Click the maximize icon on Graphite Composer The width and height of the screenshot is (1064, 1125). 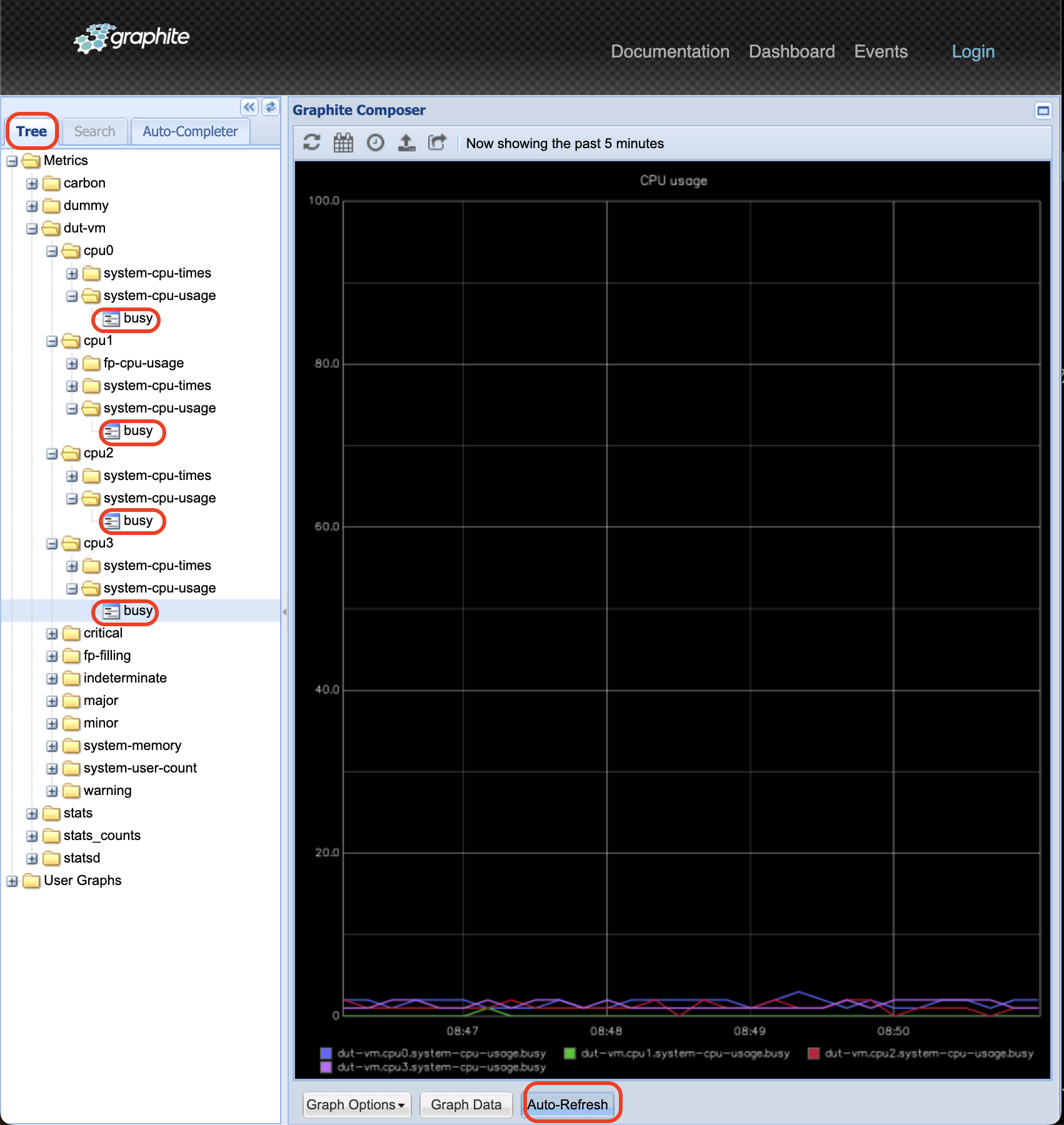click(x=1043, y=110)
